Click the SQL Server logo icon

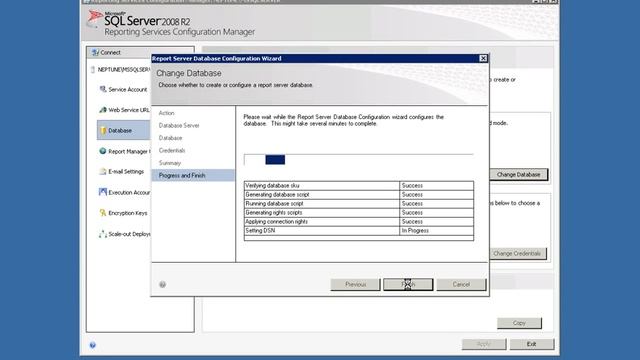click(x=95, y=18)
